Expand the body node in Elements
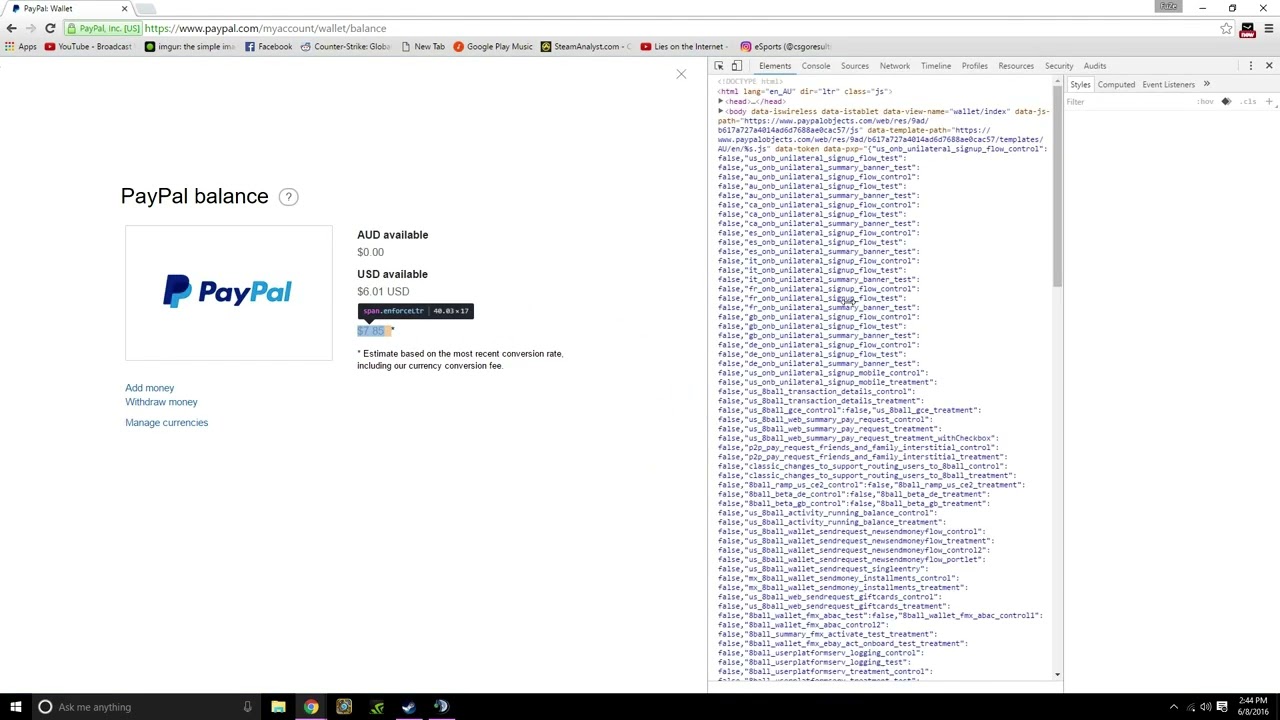 [720, 111]
